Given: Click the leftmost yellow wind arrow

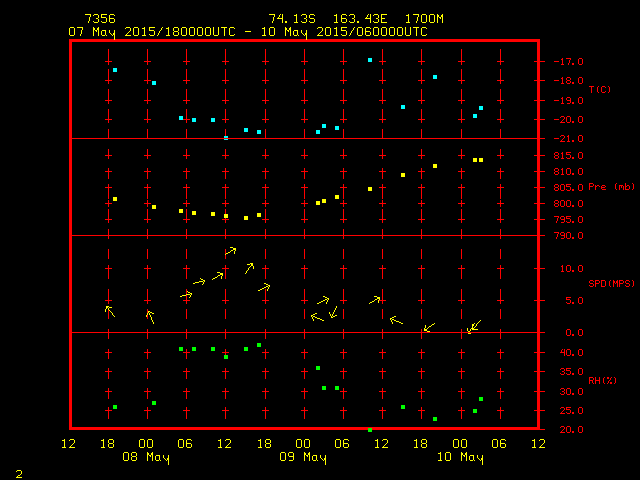Looking at the screenshot, I should click(x=110, y=311).
